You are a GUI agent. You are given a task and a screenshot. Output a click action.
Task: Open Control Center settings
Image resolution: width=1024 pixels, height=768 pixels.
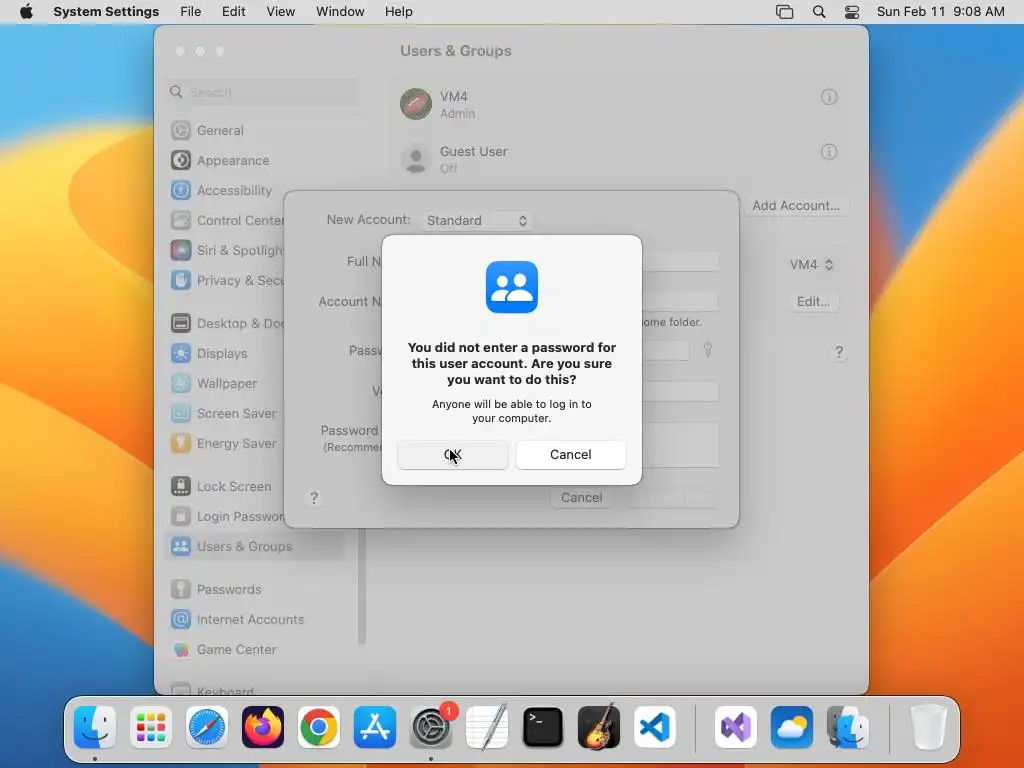click(227, 221)
